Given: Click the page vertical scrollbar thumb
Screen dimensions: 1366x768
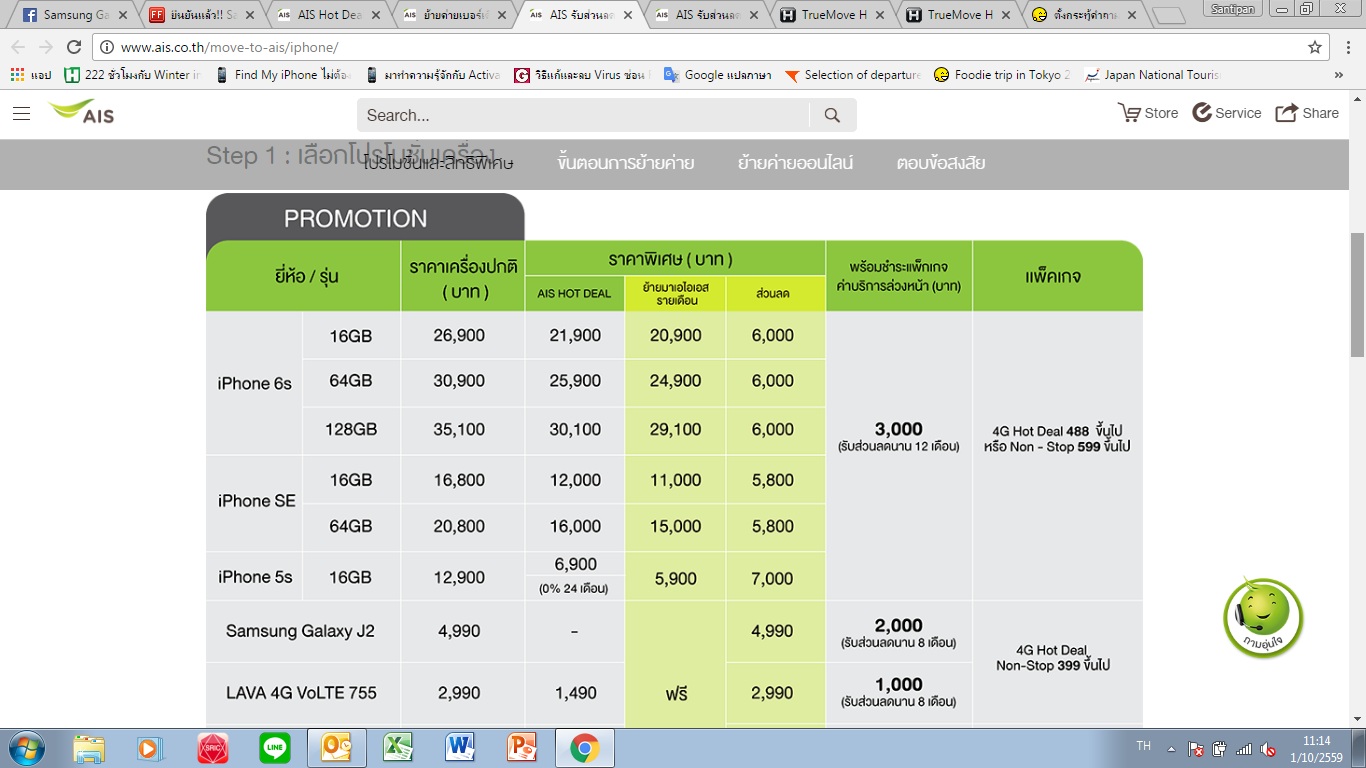Looking at the screenshot, I should click(x=1357, y=295).
